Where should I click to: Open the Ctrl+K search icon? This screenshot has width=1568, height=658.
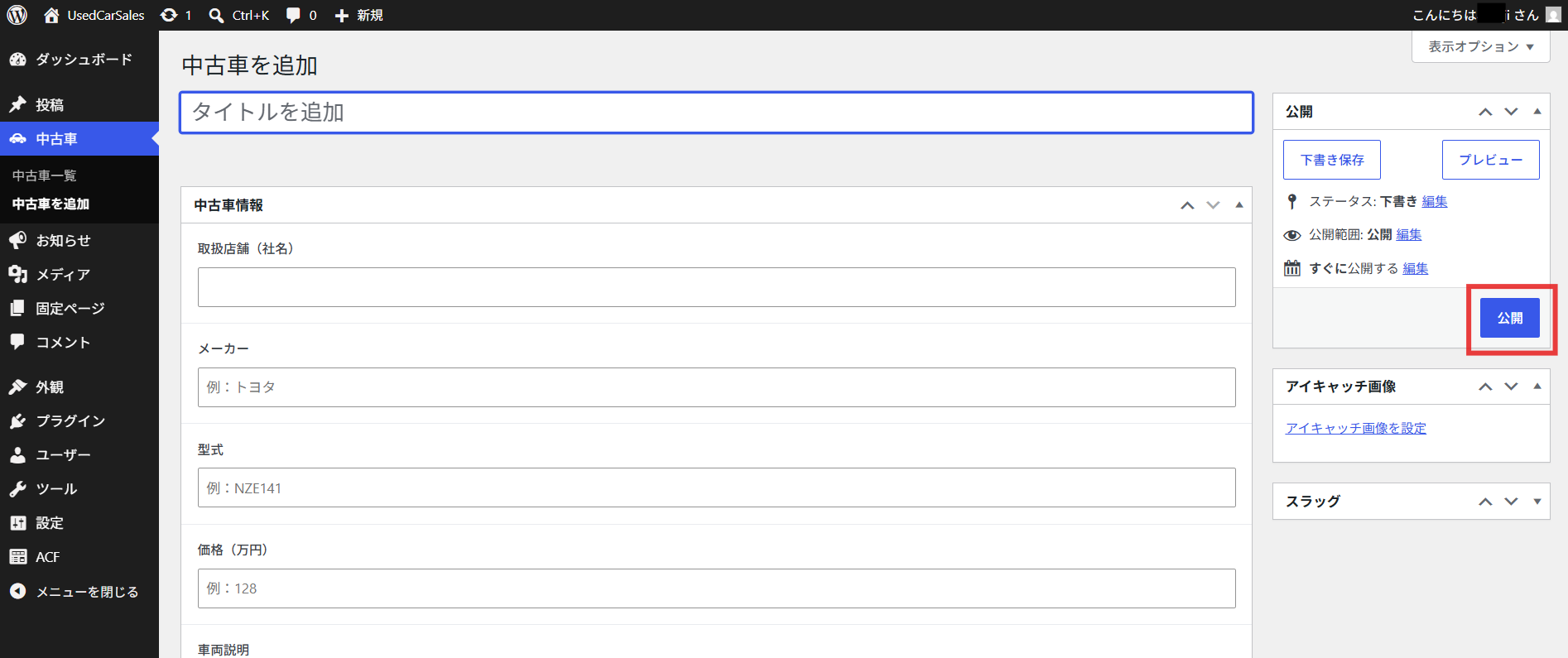coord(216,15)
